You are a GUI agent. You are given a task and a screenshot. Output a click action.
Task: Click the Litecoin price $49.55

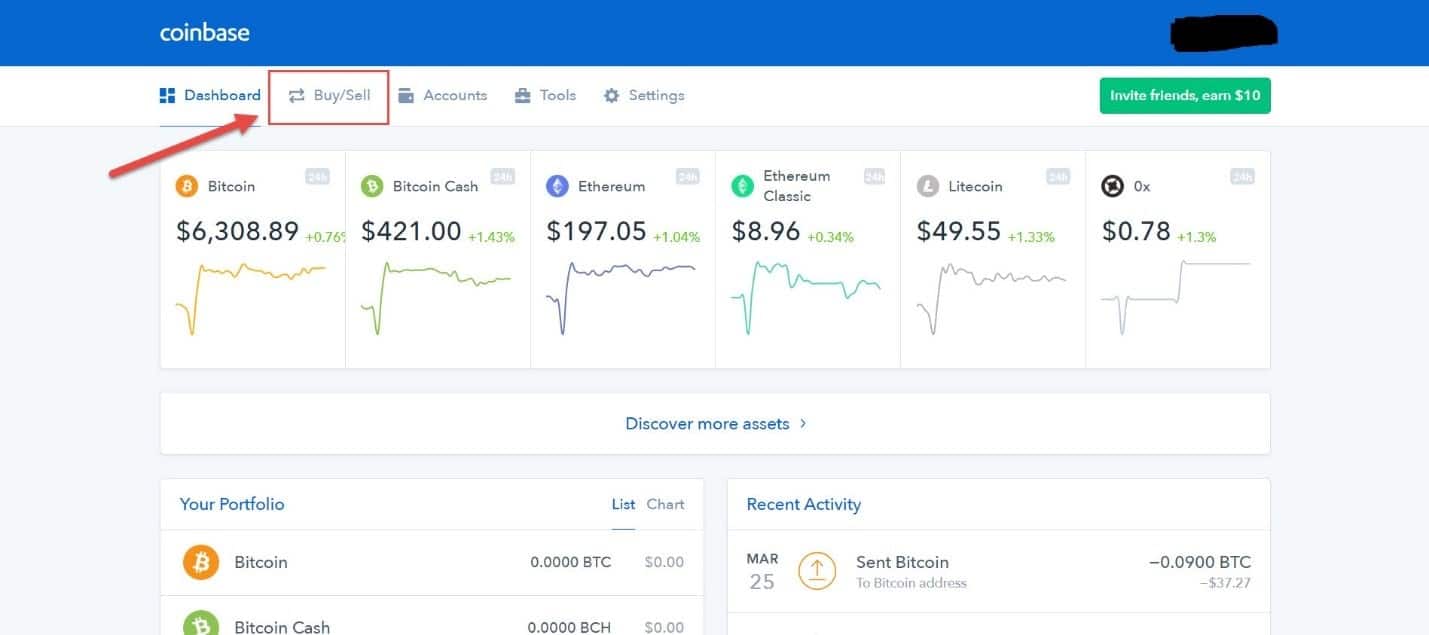pos(959,232)
